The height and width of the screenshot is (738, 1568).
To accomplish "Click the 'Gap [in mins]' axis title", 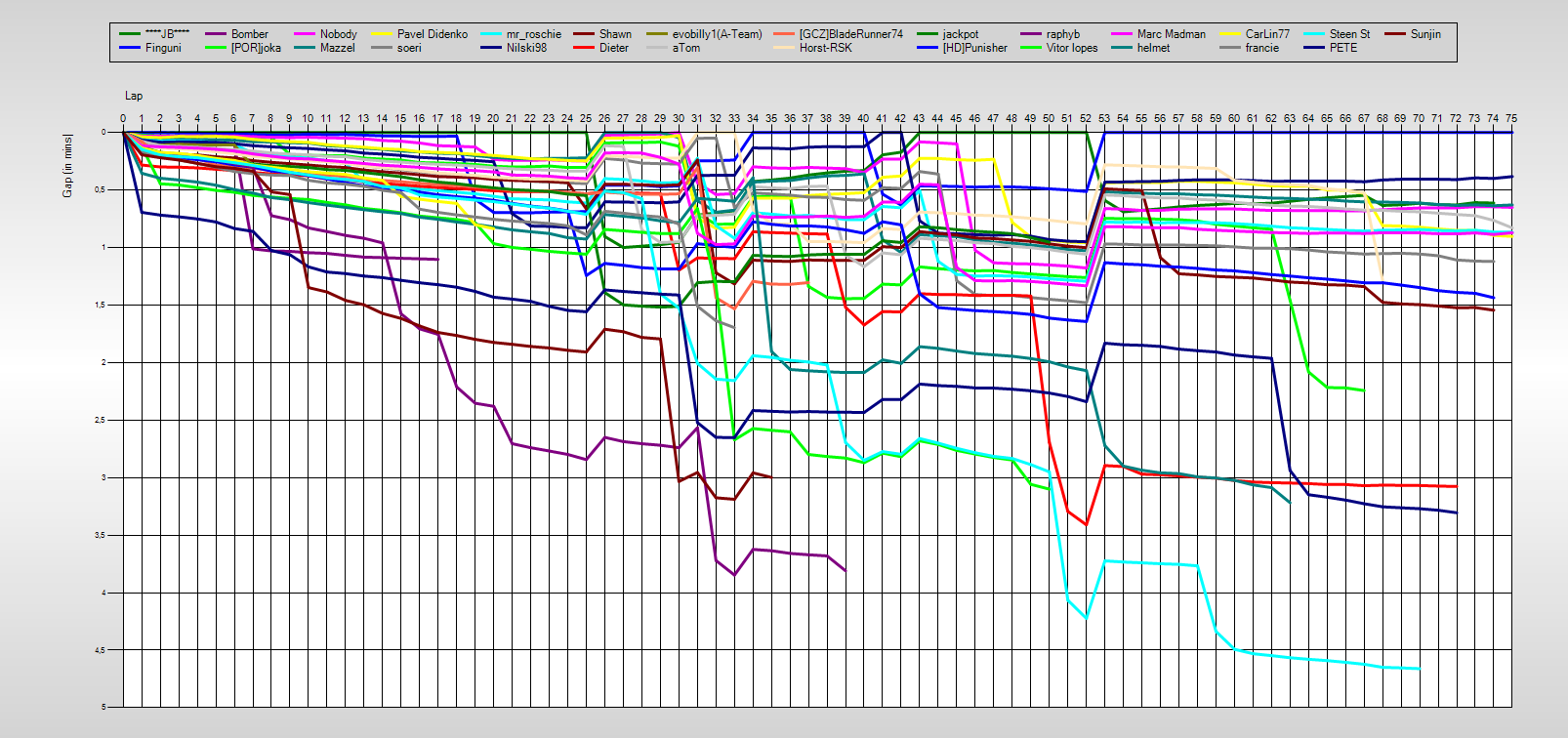I will [67, 165].
